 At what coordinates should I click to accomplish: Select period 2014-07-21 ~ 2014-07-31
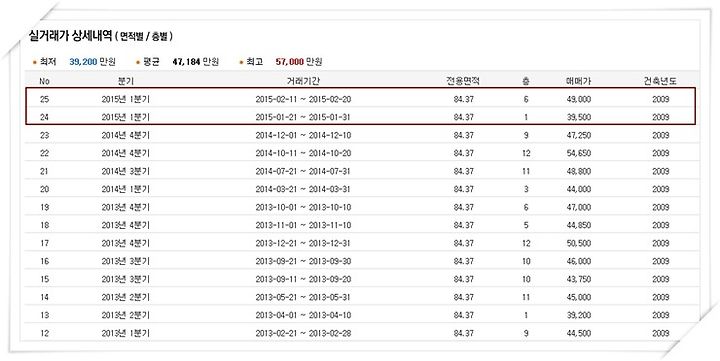point(303,171)
